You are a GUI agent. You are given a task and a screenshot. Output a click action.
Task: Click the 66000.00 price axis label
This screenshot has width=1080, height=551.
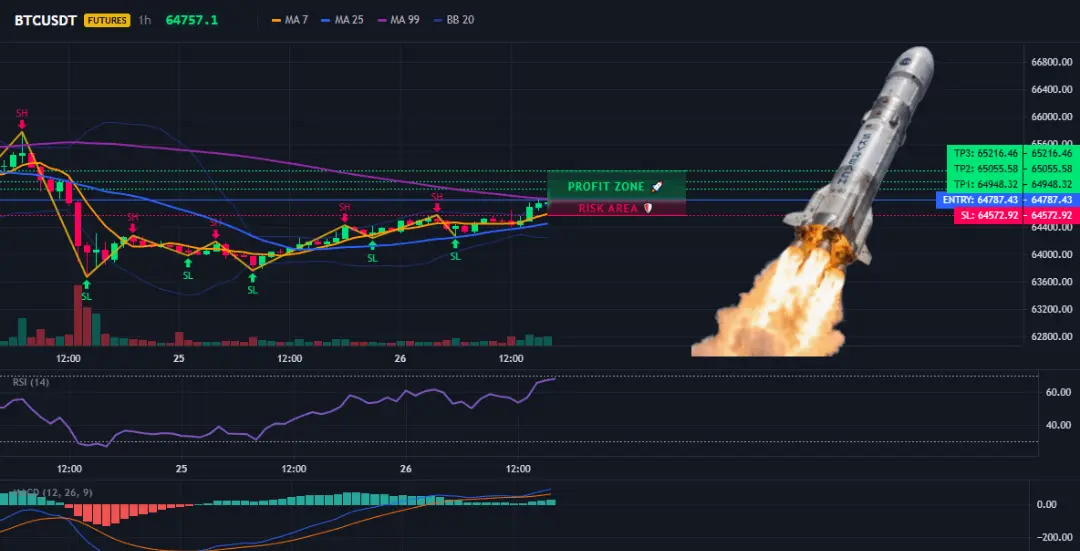tap(1052, 117)
